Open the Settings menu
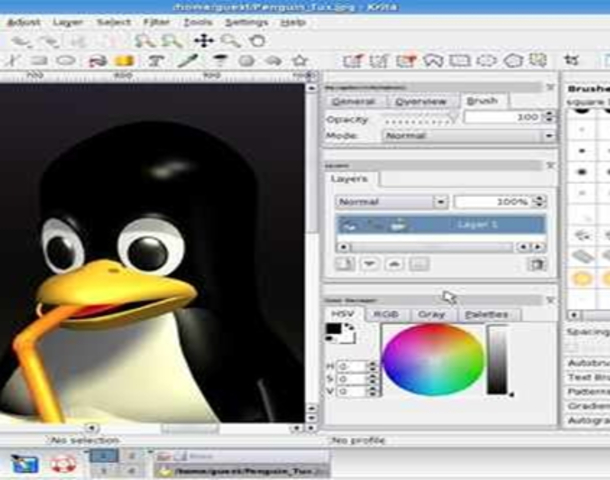 pyautogui.click(x=247, y=23)
